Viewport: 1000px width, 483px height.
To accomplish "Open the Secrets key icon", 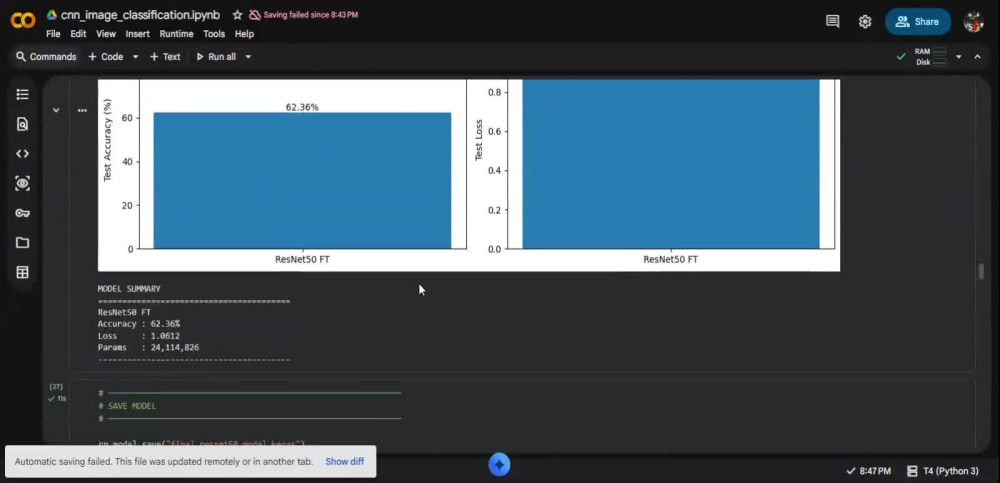I will pyautogui.click(x=22, y=213).
